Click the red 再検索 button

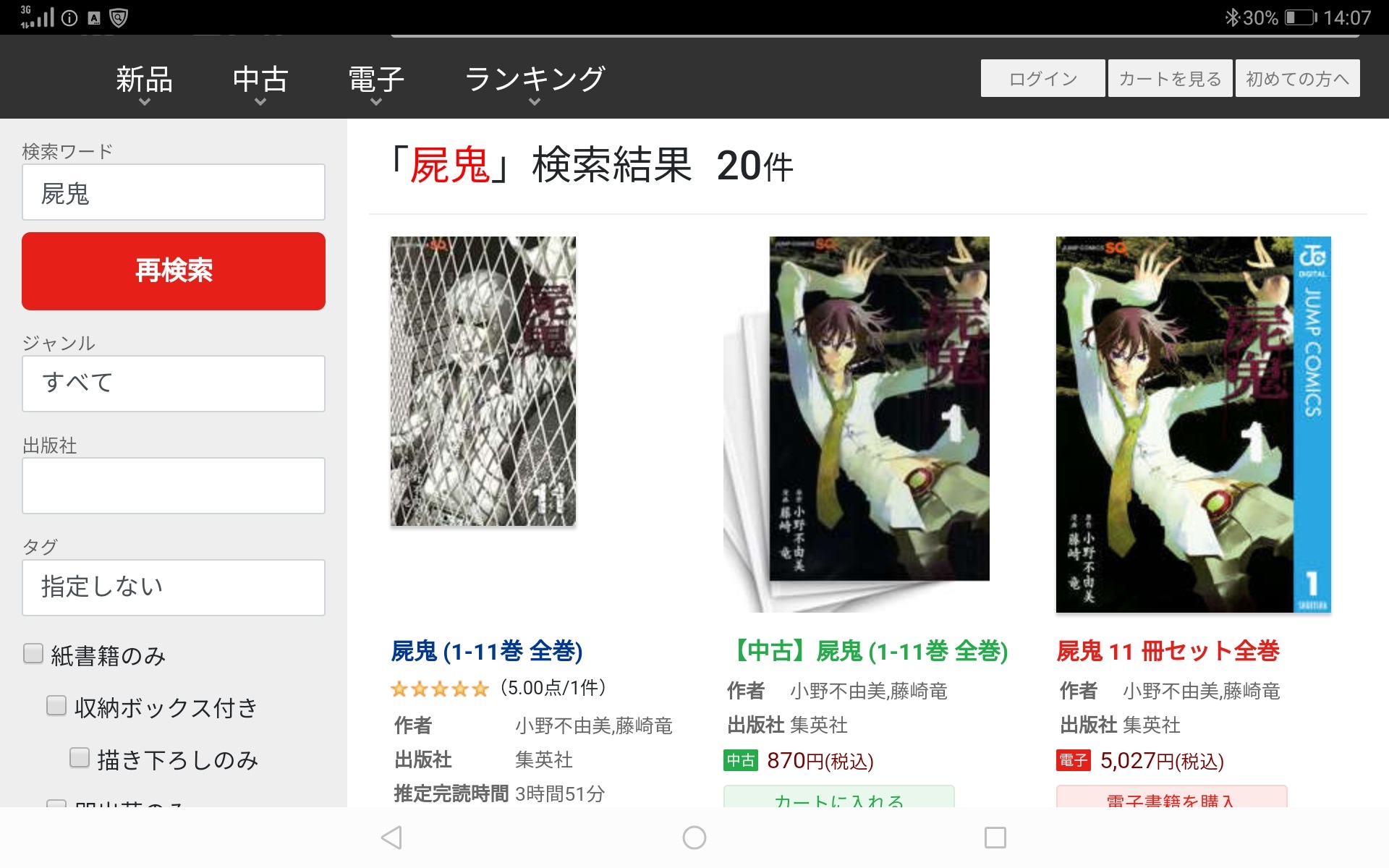pos(174,271)
